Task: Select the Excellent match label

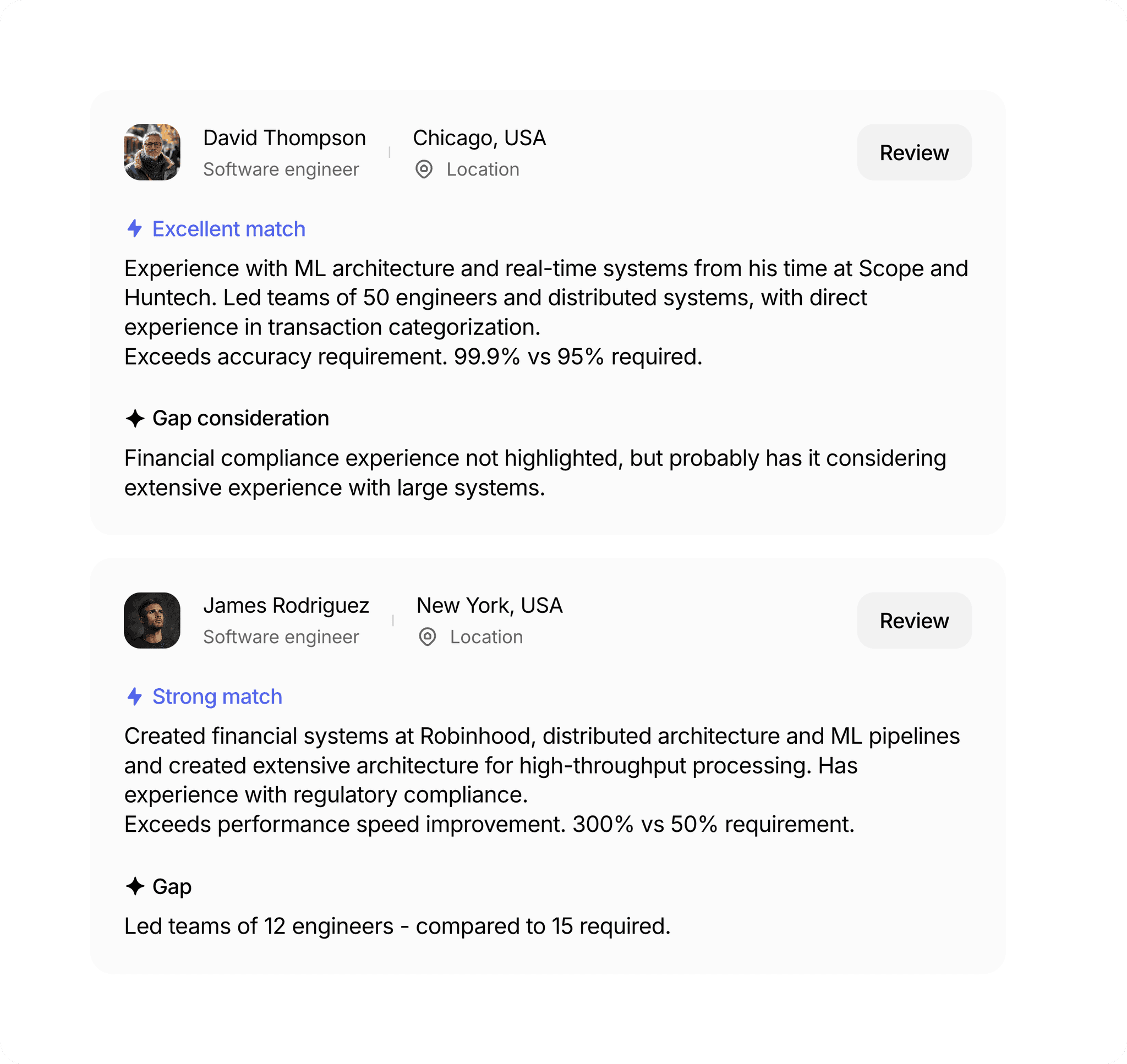Action: point(229,229)
